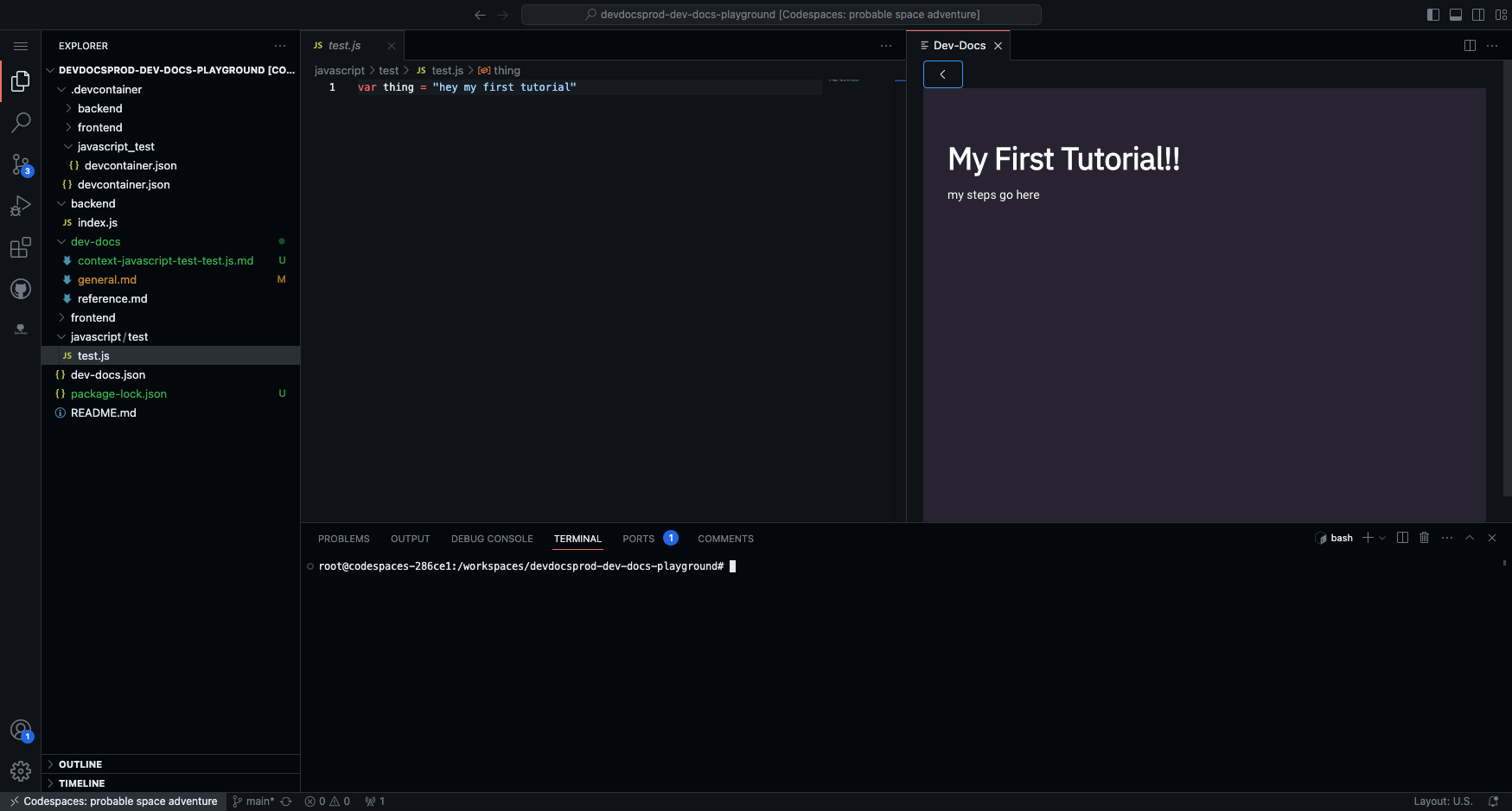Open the new terminal launch profile dropdown
The image size is (1512, 811).
(x=1382, y=538)
